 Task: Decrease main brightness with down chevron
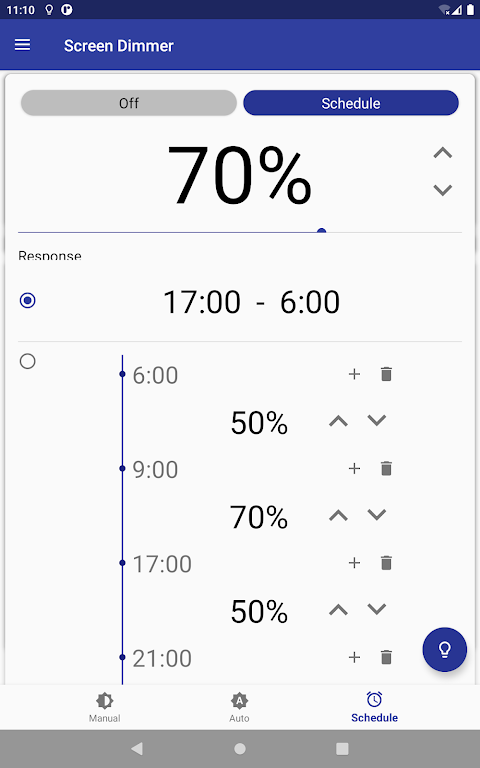tap(443, 190)
